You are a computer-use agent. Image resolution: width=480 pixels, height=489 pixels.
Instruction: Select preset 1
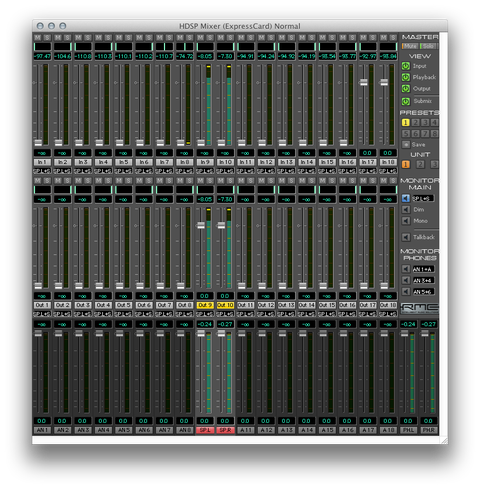point(405,123)
